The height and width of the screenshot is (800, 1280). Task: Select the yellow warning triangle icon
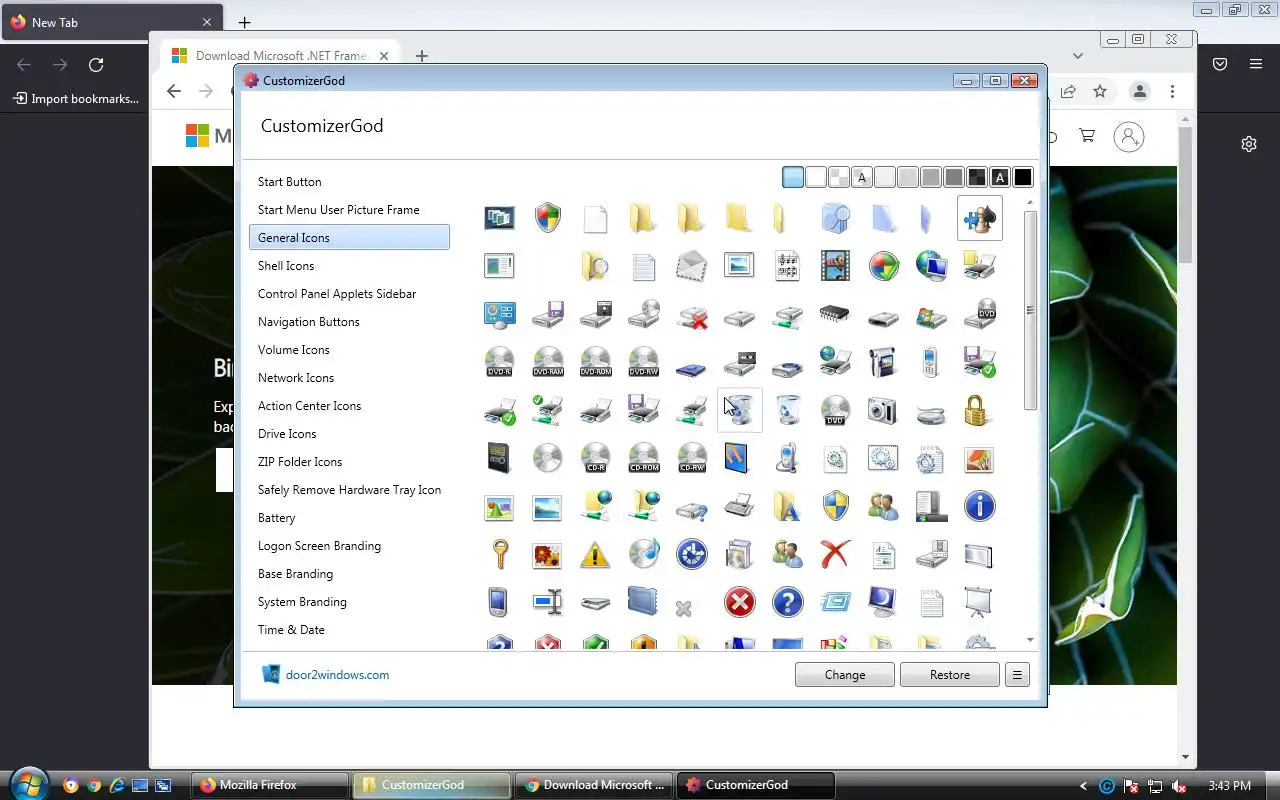(x=595, y=554)
